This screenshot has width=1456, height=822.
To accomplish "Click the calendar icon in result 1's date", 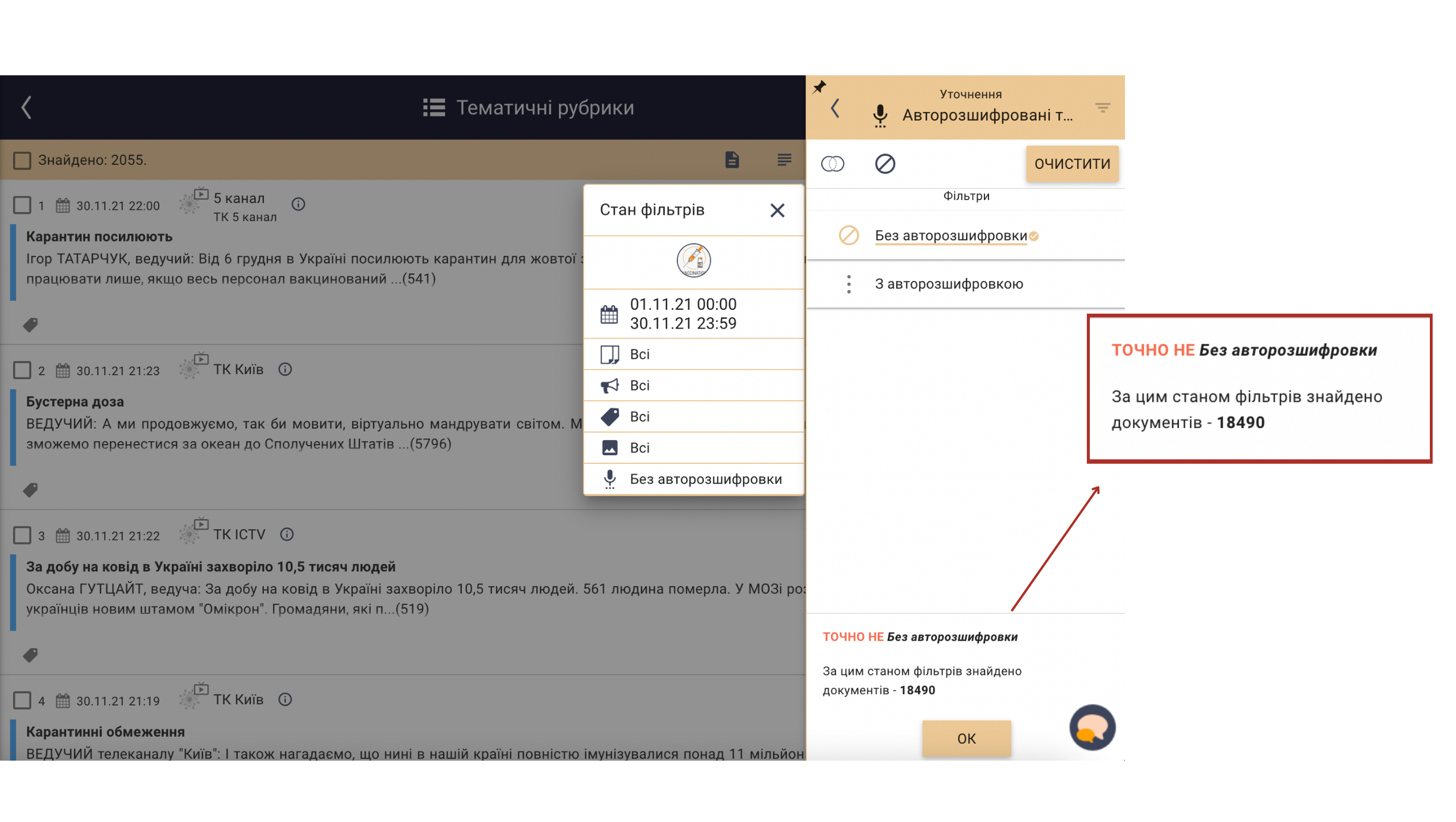I will point(63,205).
